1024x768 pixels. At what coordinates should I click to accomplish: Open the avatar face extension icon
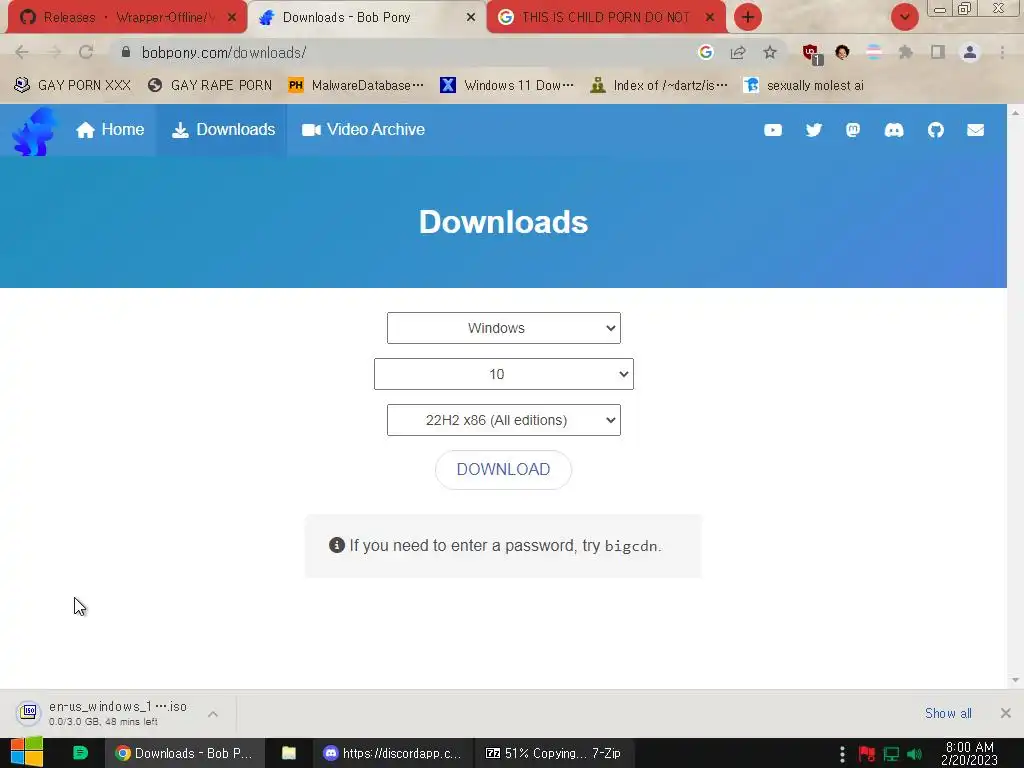[x=842, y=52]
